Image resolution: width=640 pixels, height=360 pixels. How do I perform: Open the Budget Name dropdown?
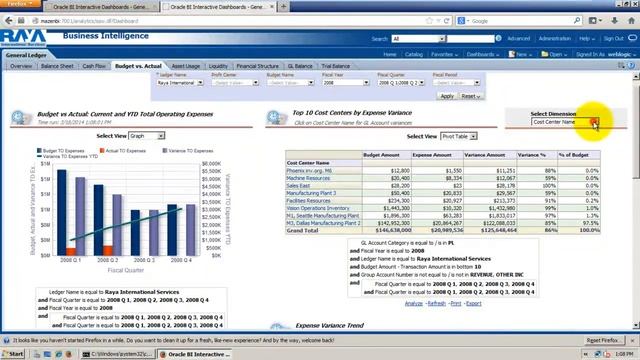pyautogui.click(x=311, y=83)
